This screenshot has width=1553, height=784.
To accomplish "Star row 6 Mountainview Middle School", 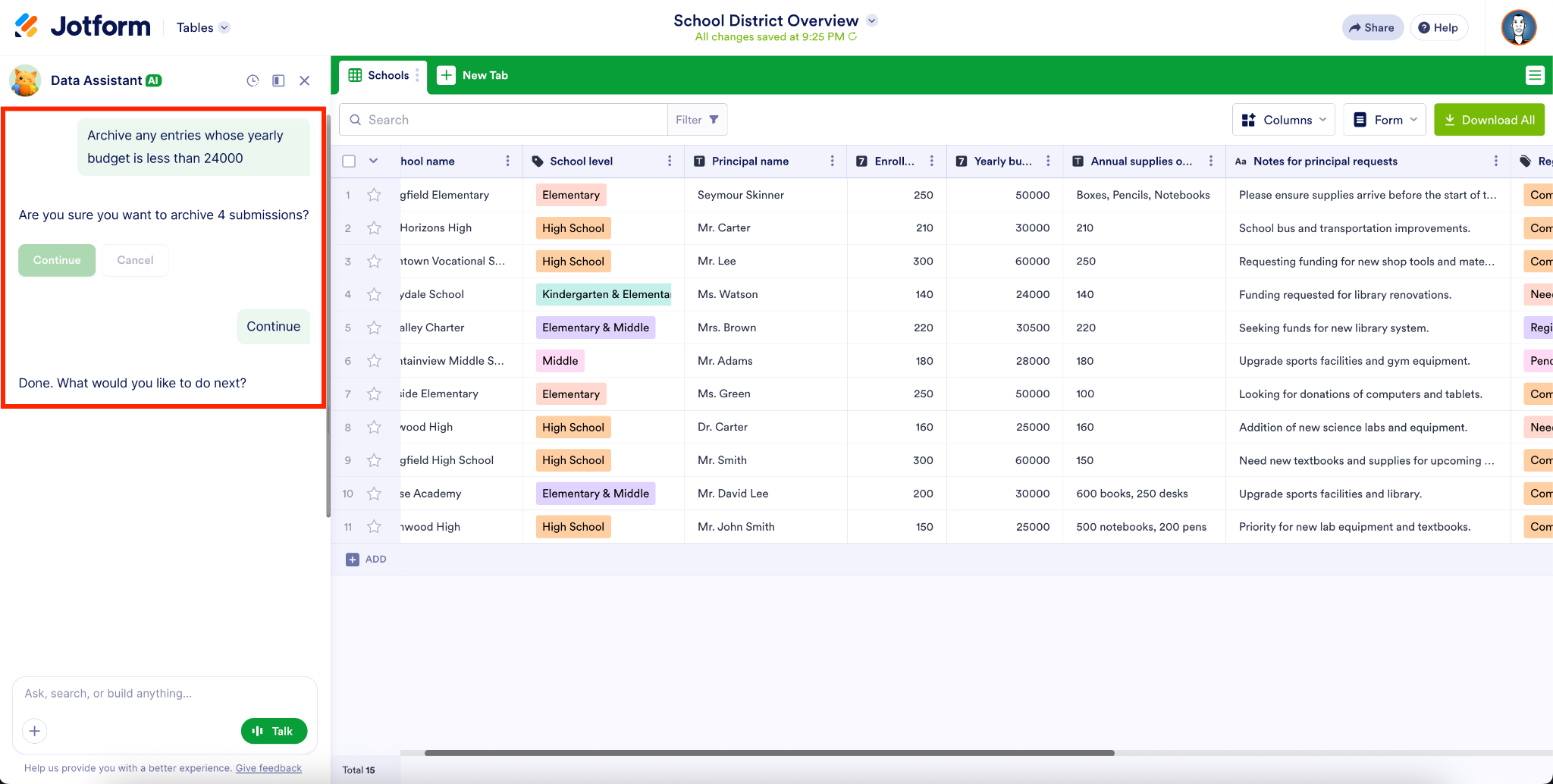I will point(374,361).
